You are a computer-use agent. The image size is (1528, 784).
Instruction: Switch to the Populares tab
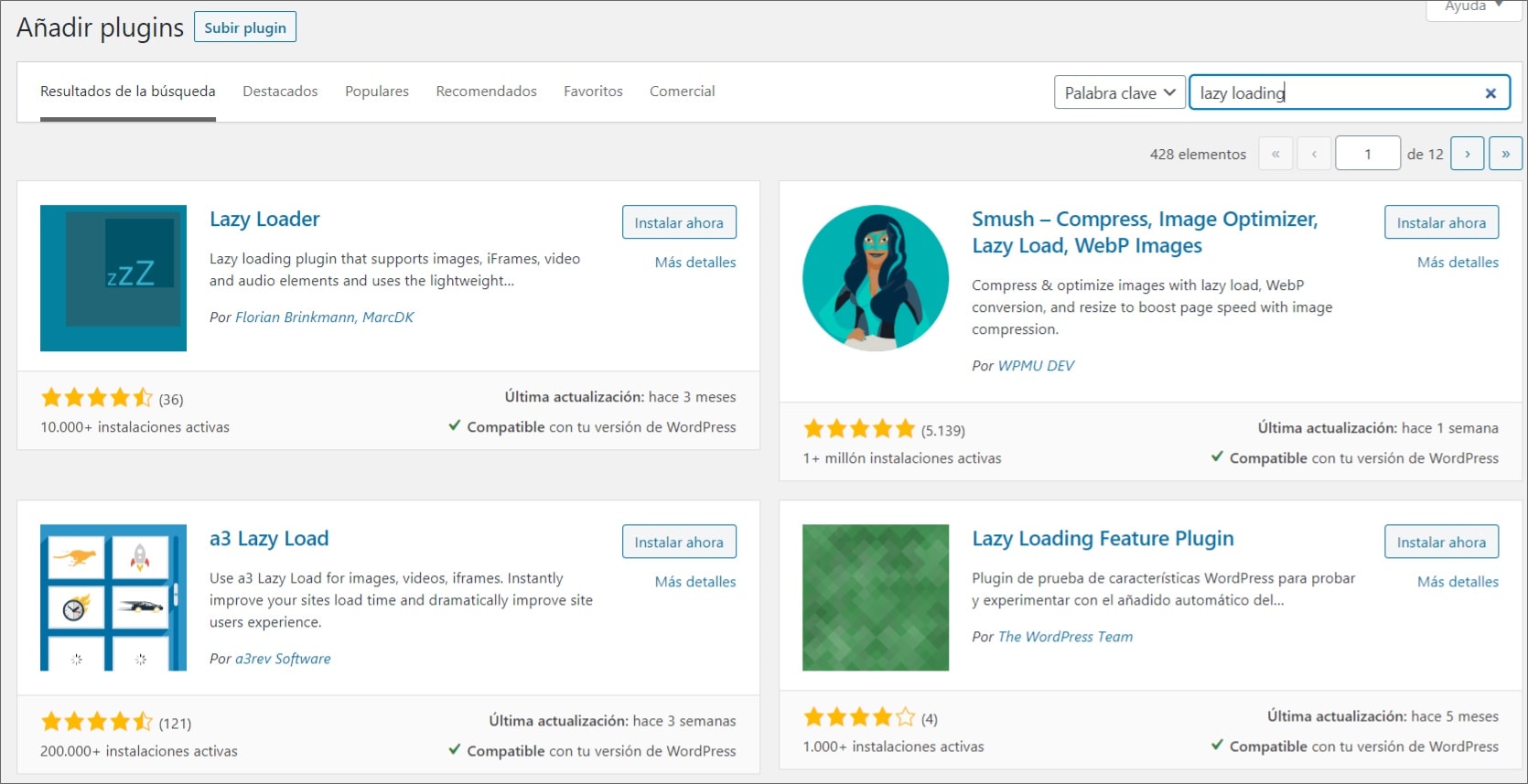pos(377,91)
